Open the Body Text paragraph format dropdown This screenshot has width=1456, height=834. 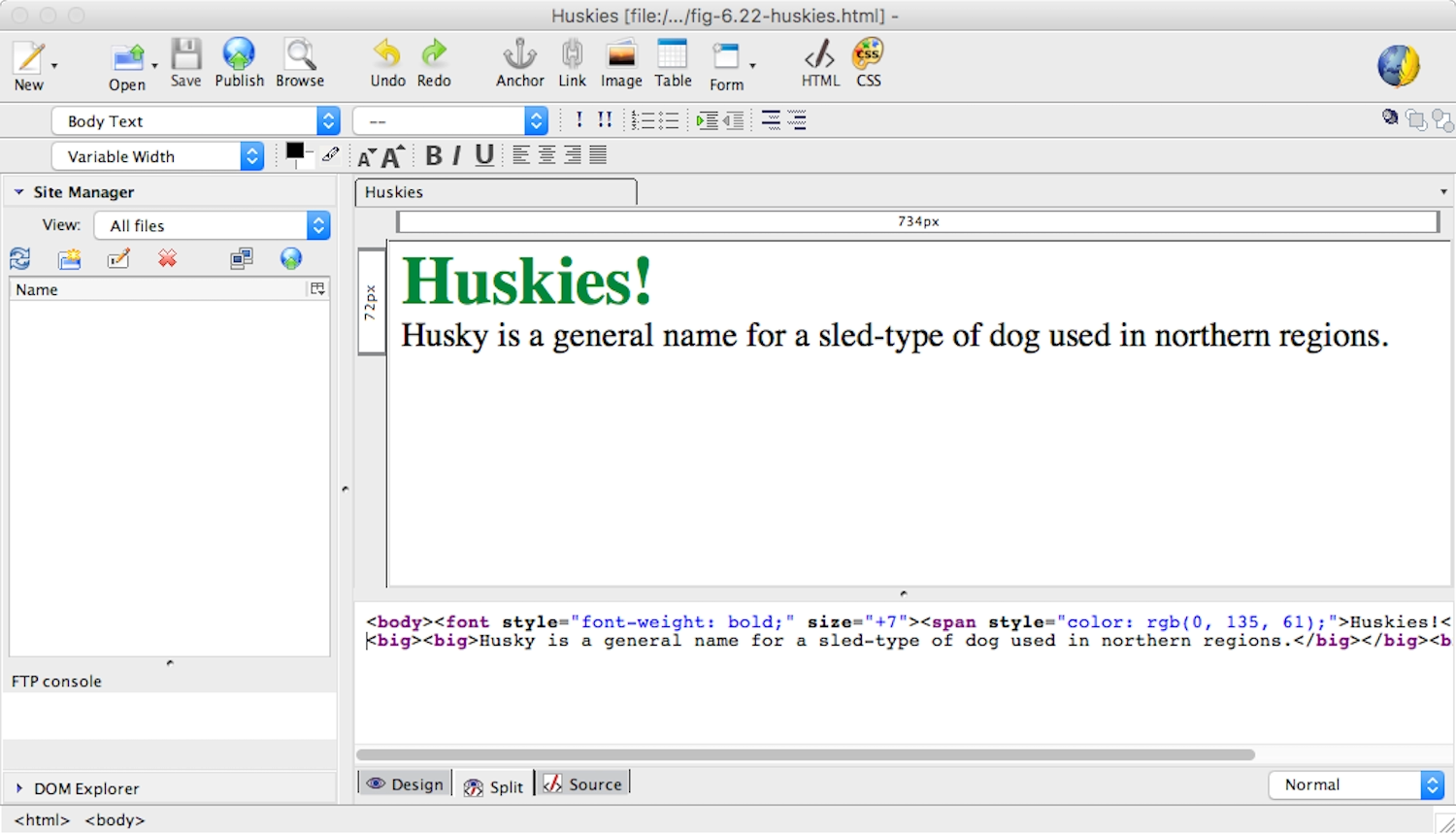pyautogui.click(x=327, y=120)
